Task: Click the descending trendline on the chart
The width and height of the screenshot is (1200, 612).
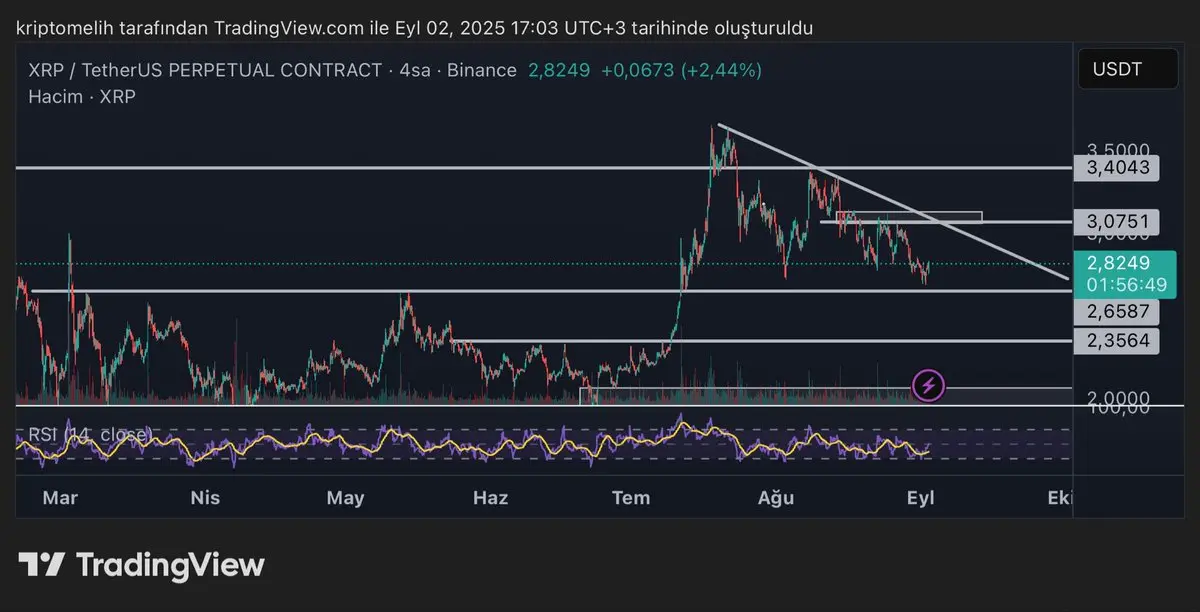Action: (x=893, y=202)
